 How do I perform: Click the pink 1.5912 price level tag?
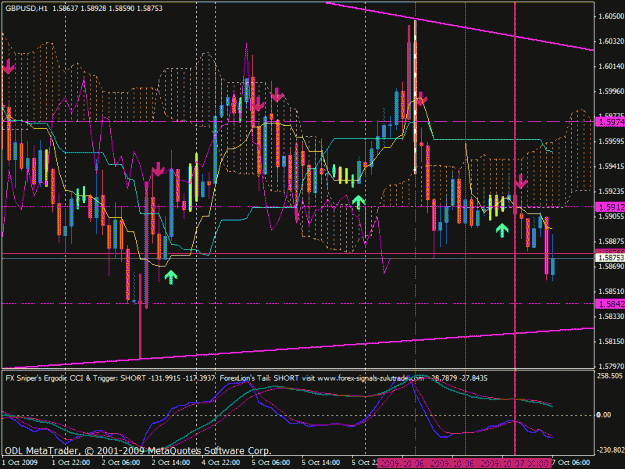pos(610,207)
